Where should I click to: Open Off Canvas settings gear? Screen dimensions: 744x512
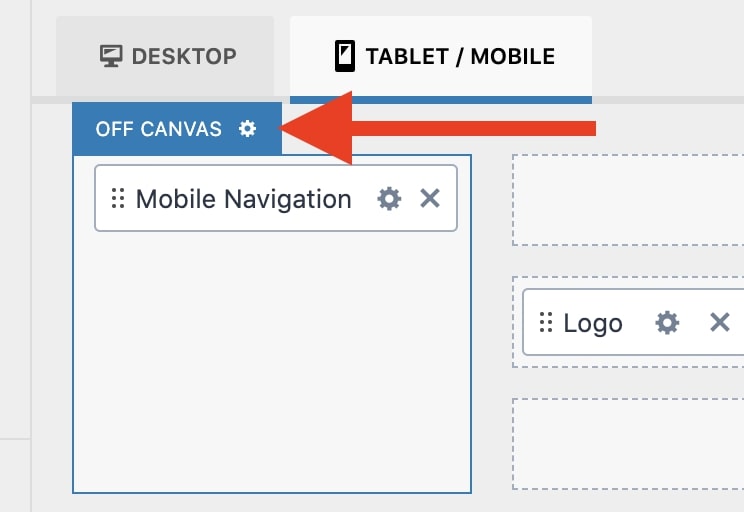point(247,128)
